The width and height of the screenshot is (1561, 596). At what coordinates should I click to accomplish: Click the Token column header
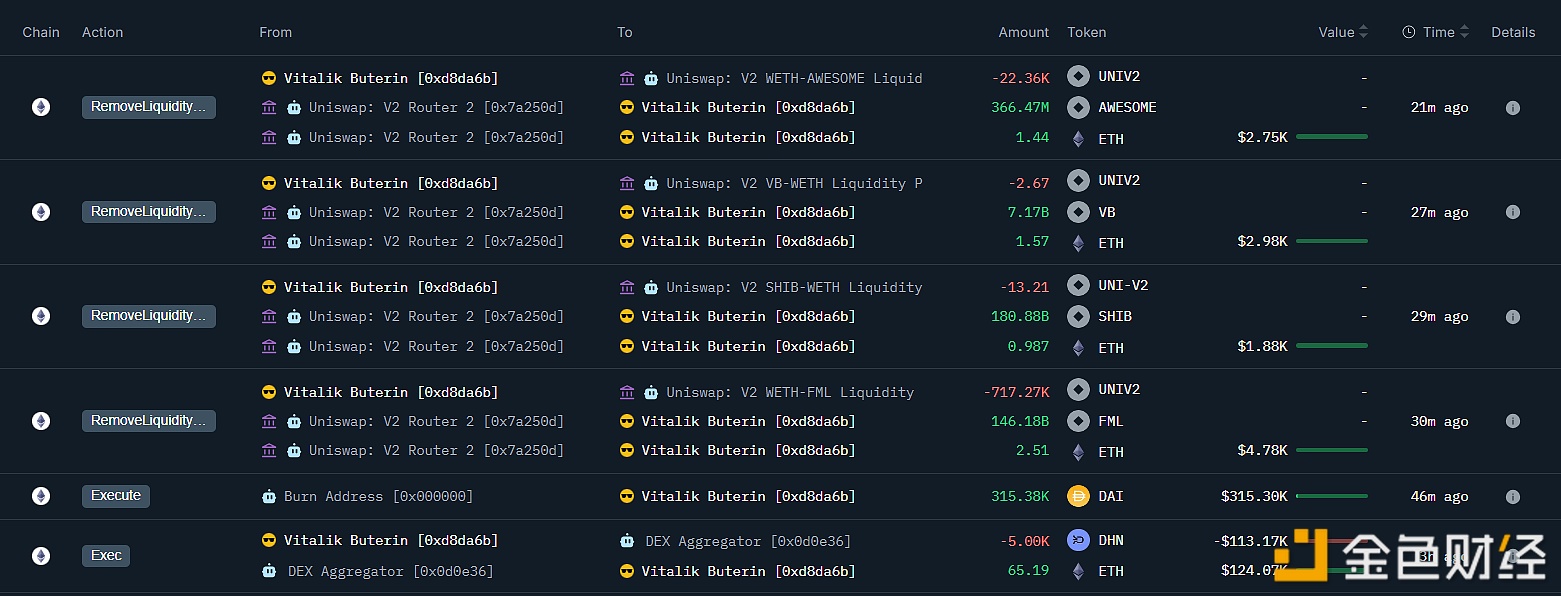click(1086, 32)
